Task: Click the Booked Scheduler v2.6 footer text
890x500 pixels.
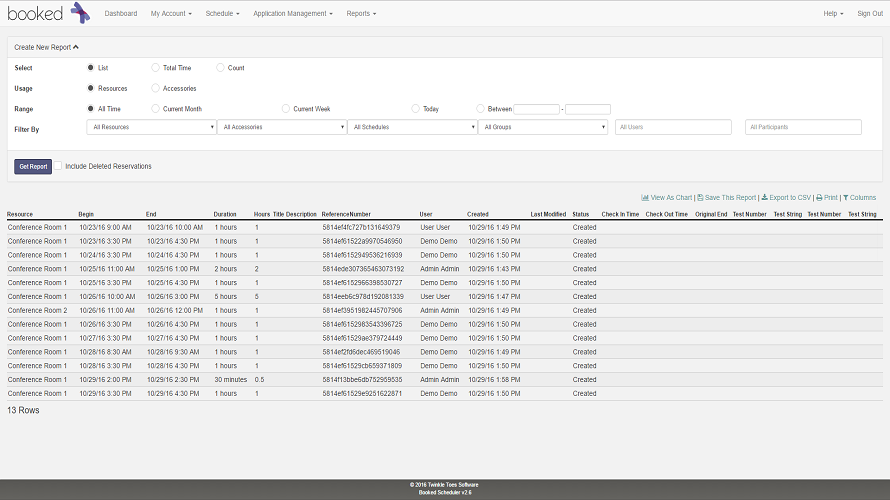Action: tap(445, 493)
